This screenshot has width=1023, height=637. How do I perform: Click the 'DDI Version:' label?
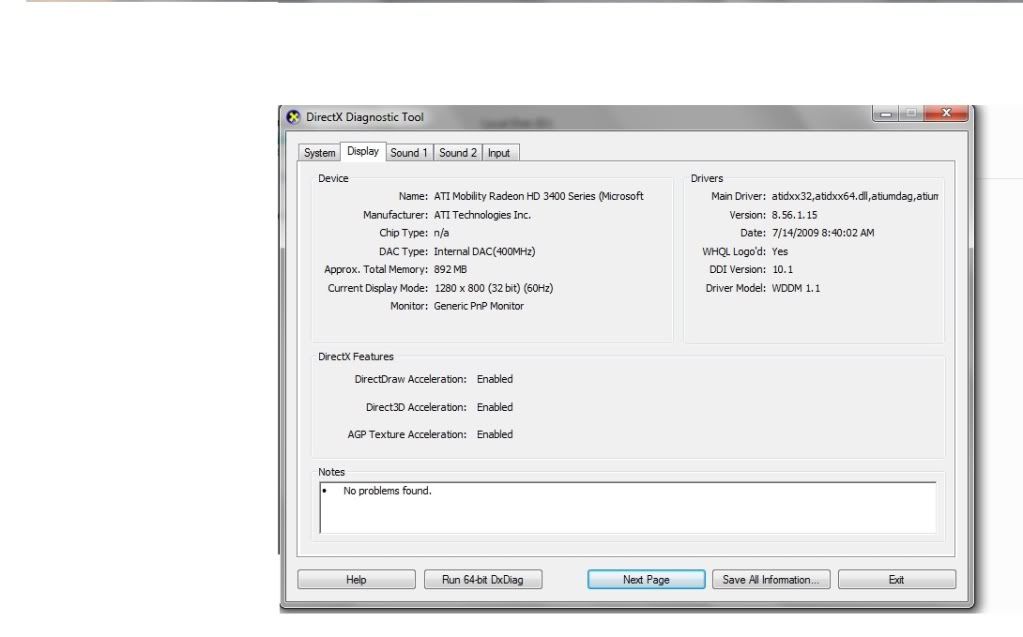[737, 270]
